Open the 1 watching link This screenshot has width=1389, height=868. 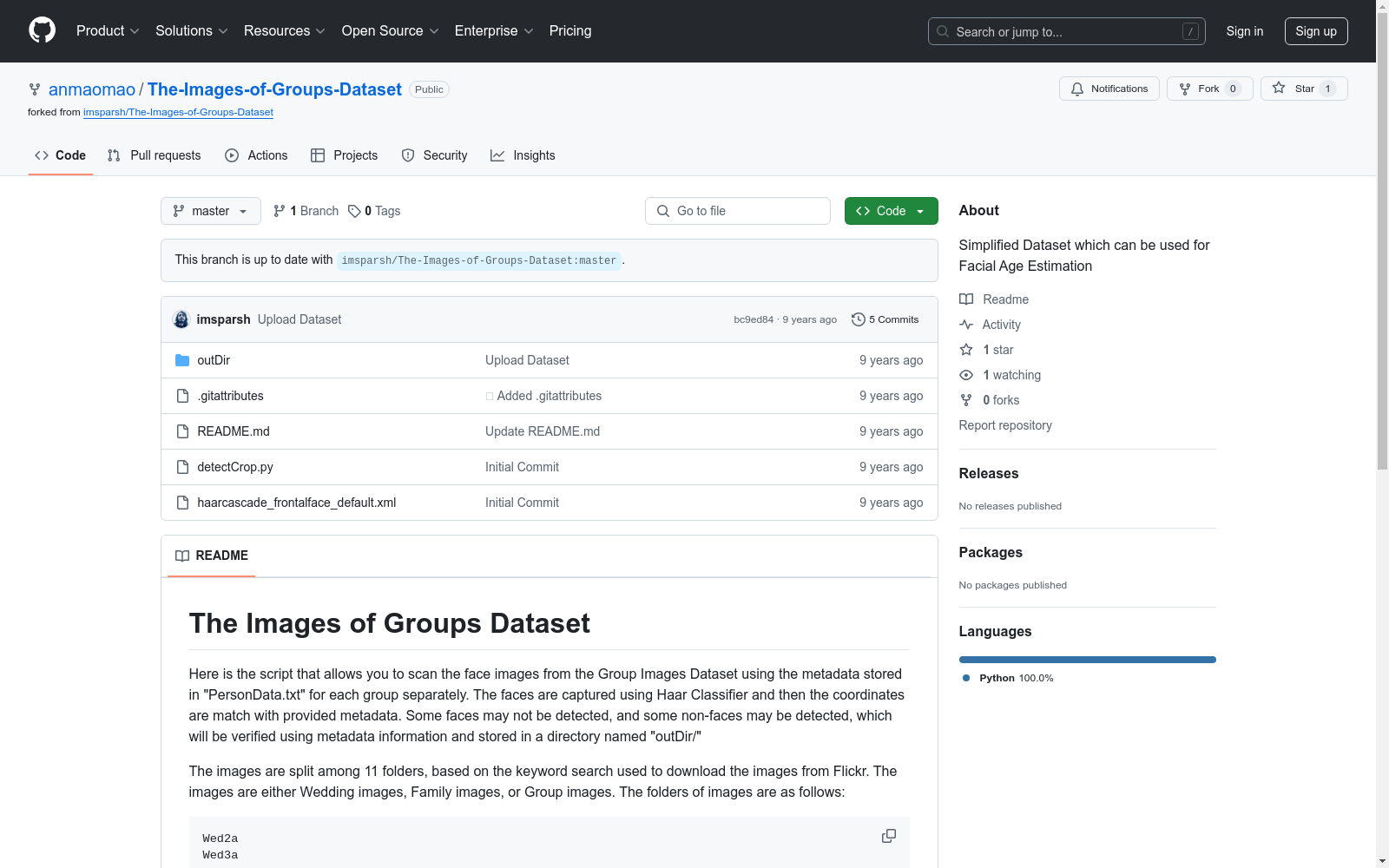[1011, 375]
